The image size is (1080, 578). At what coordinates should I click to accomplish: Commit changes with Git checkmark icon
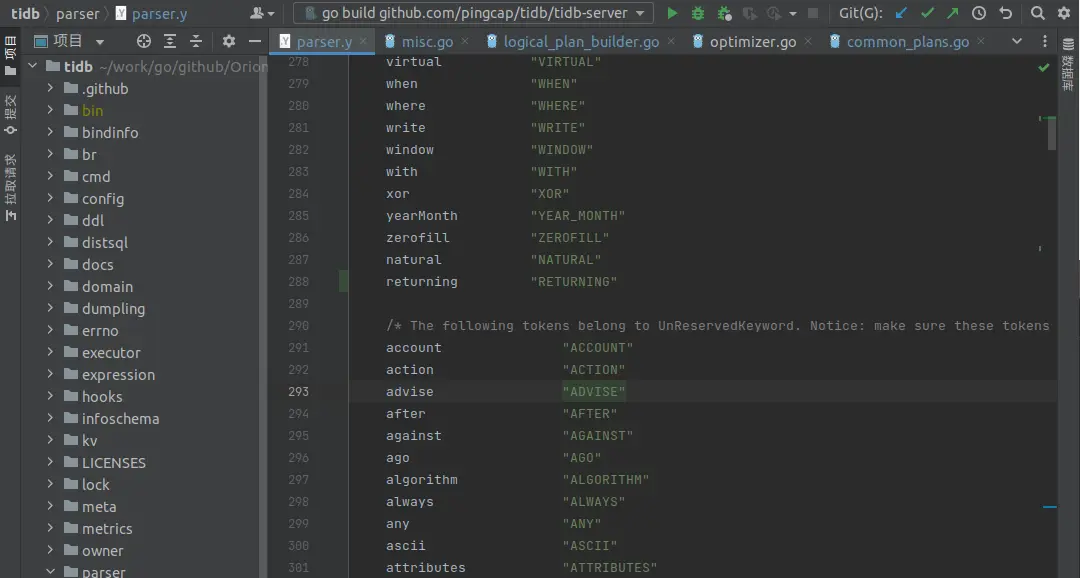(x=928, y=13)
